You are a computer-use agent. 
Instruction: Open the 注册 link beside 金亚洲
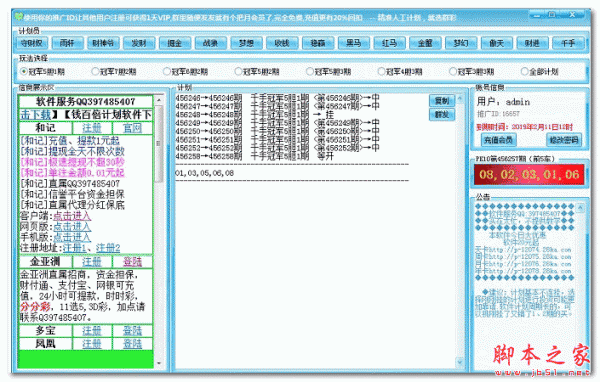92,262
